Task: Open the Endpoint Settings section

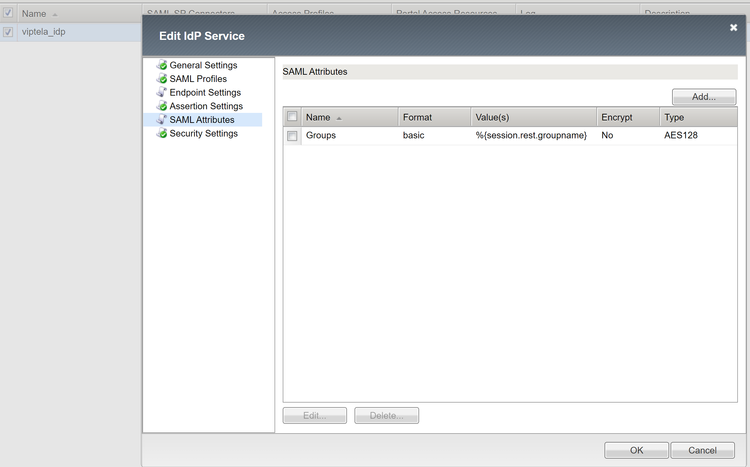Action: tap(205, 93)
